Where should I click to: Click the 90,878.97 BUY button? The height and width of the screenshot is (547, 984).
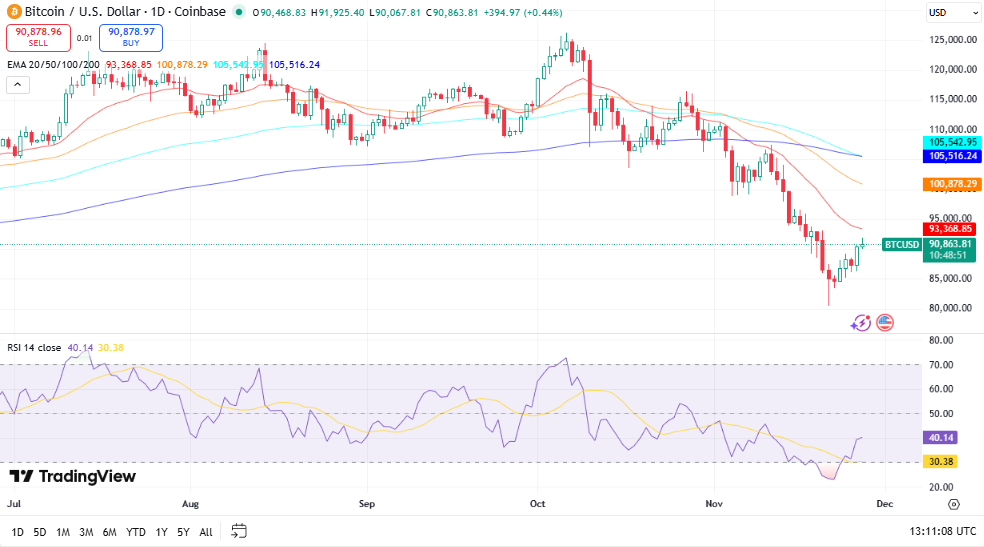[131, 38]
